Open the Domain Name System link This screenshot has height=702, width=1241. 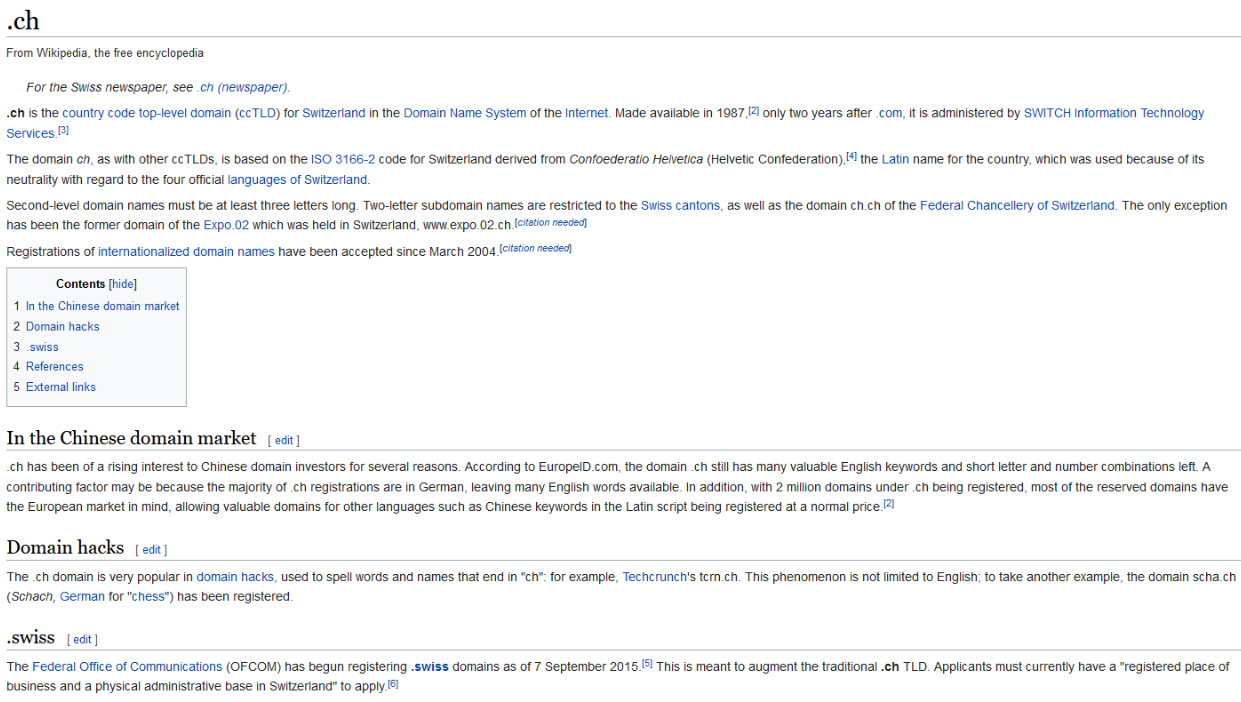click(465, 113)
